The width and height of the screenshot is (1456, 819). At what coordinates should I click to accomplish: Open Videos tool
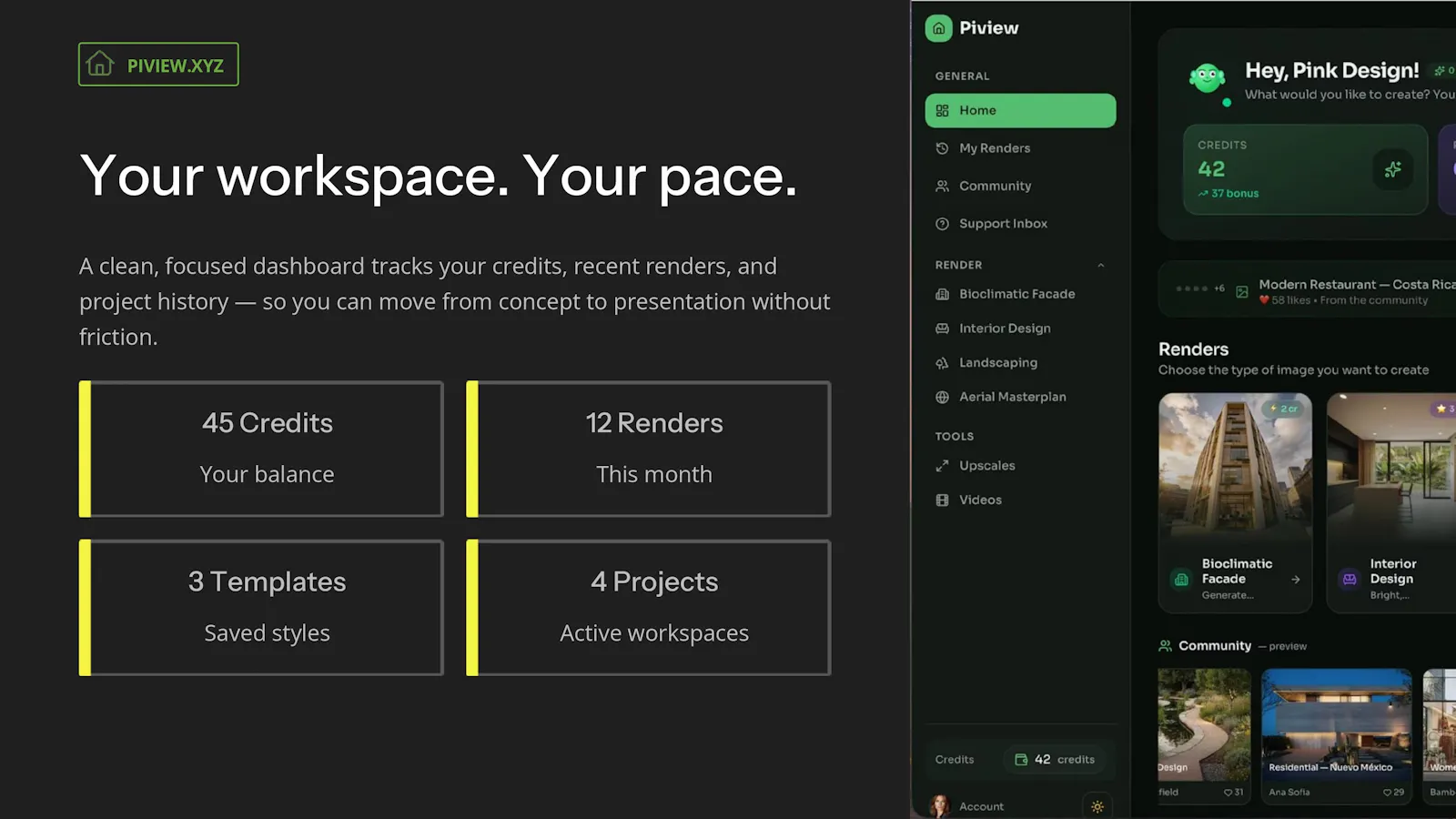1020,500
